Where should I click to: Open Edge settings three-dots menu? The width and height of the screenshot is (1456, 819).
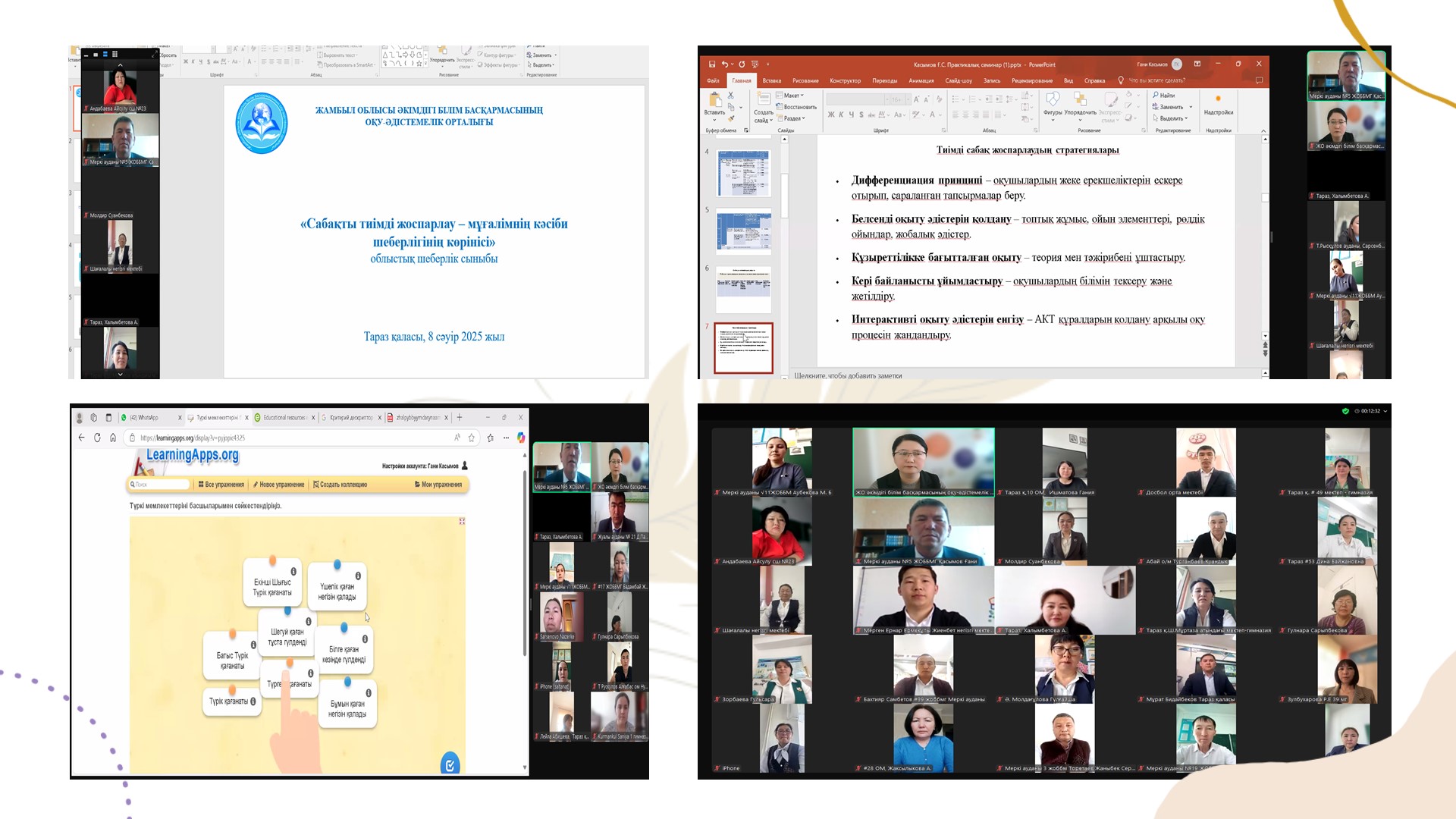coord(506,438)
